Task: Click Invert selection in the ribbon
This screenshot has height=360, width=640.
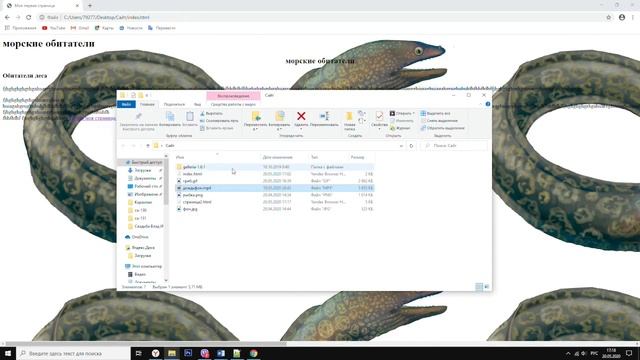Action: [442, 128]
